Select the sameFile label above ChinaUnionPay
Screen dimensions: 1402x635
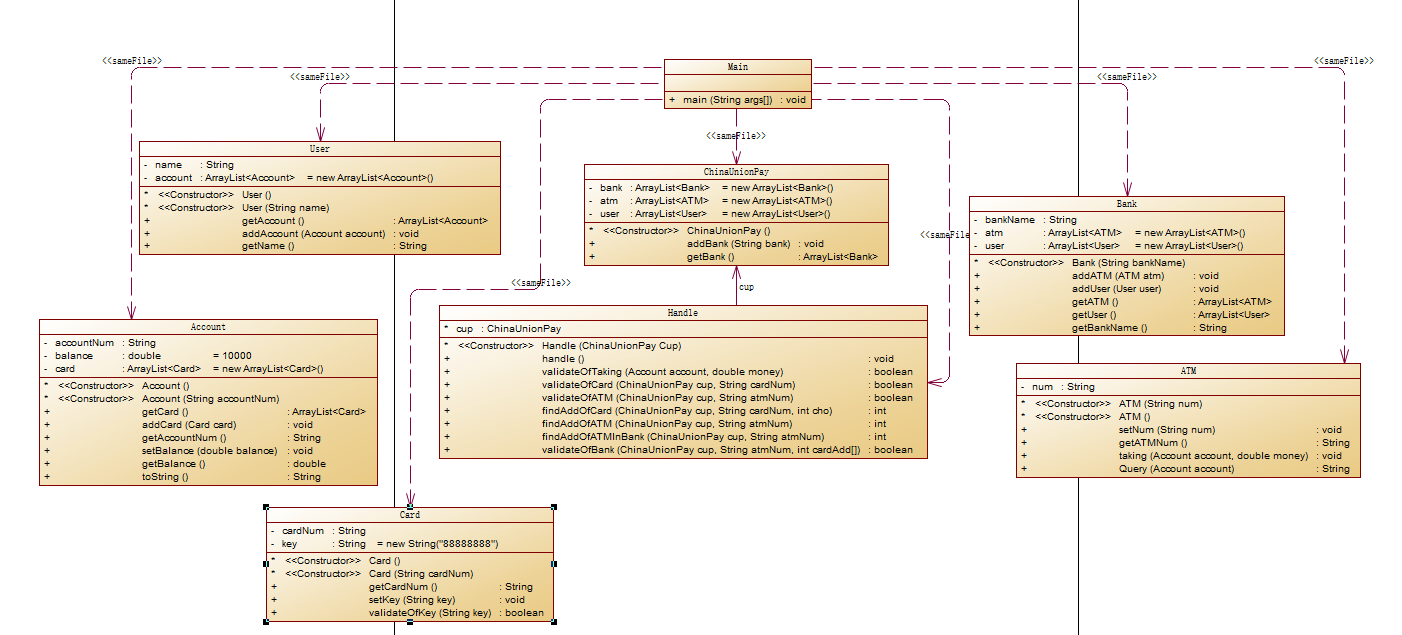click(x=737, y=136)
